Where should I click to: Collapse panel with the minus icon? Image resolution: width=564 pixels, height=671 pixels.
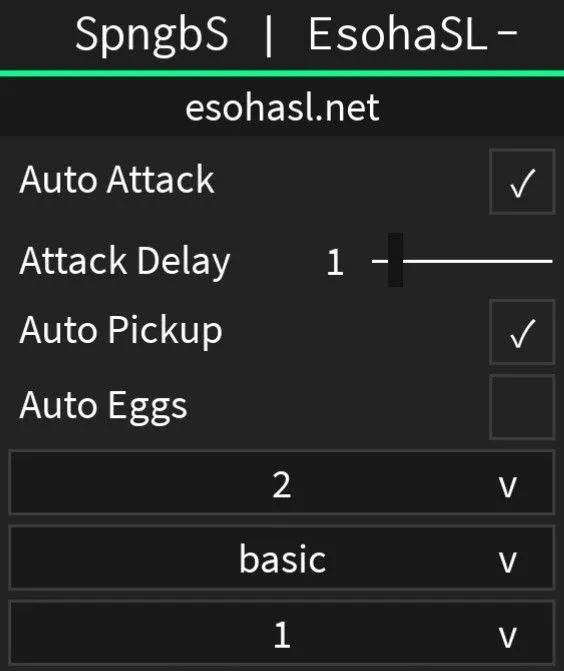point(508,32)
